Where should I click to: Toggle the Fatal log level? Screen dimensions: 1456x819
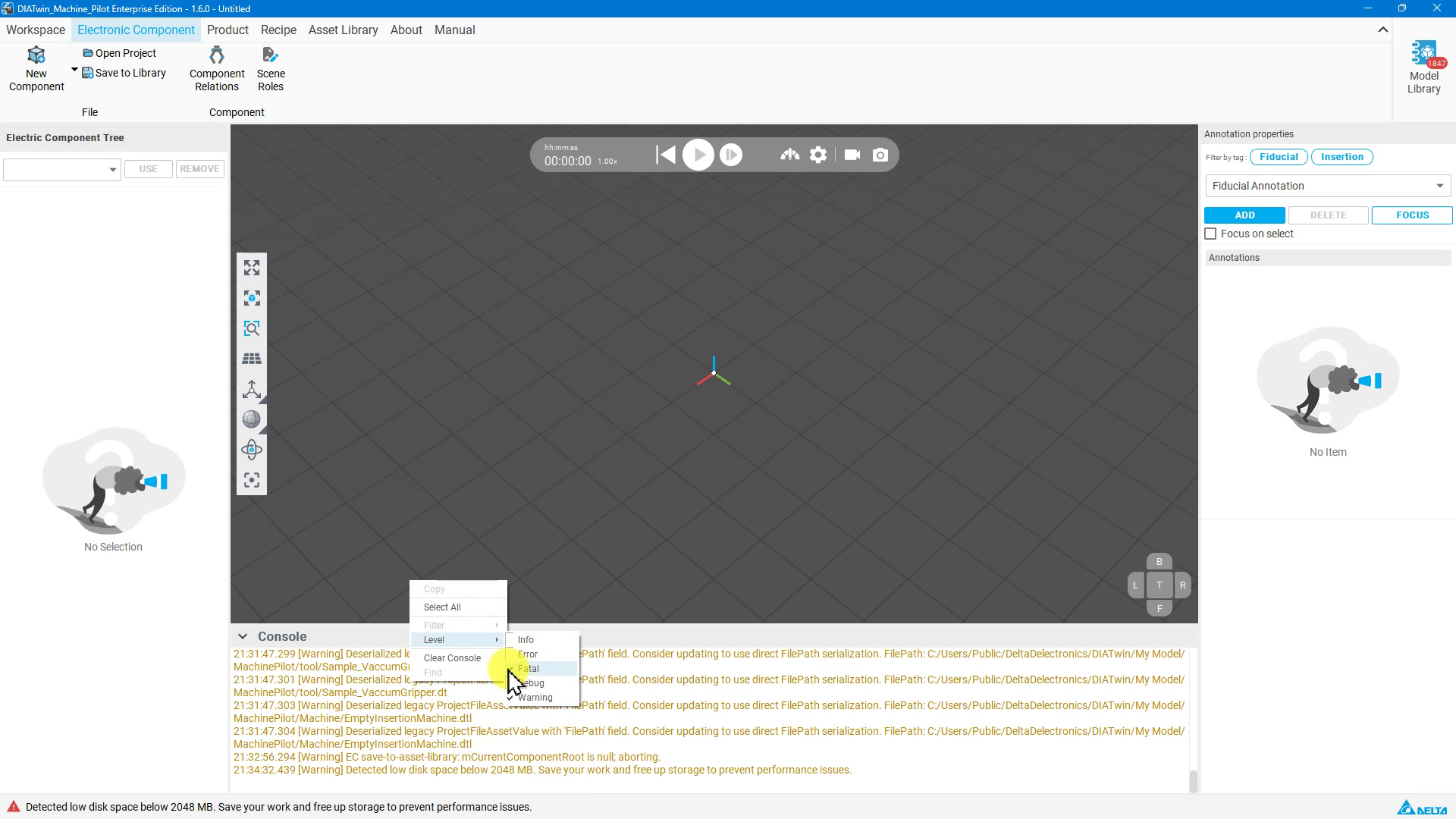(x=542, y=668)
